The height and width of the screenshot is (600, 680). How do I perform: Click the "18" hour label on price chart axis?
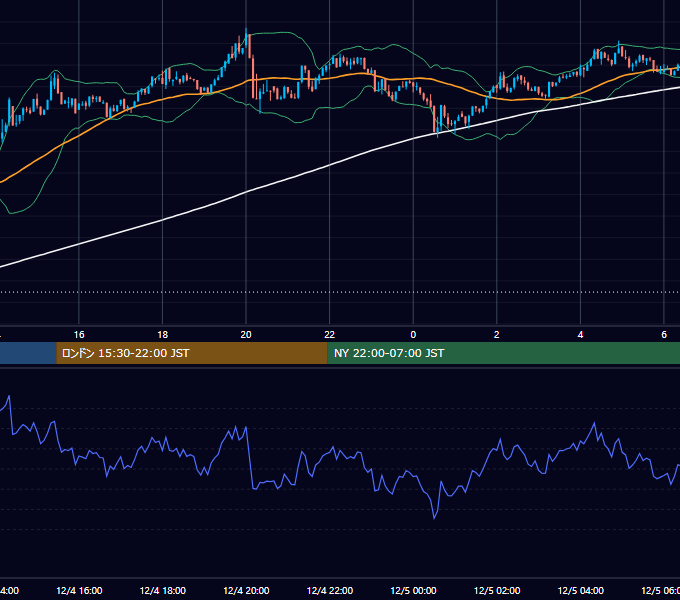point(163,335)
